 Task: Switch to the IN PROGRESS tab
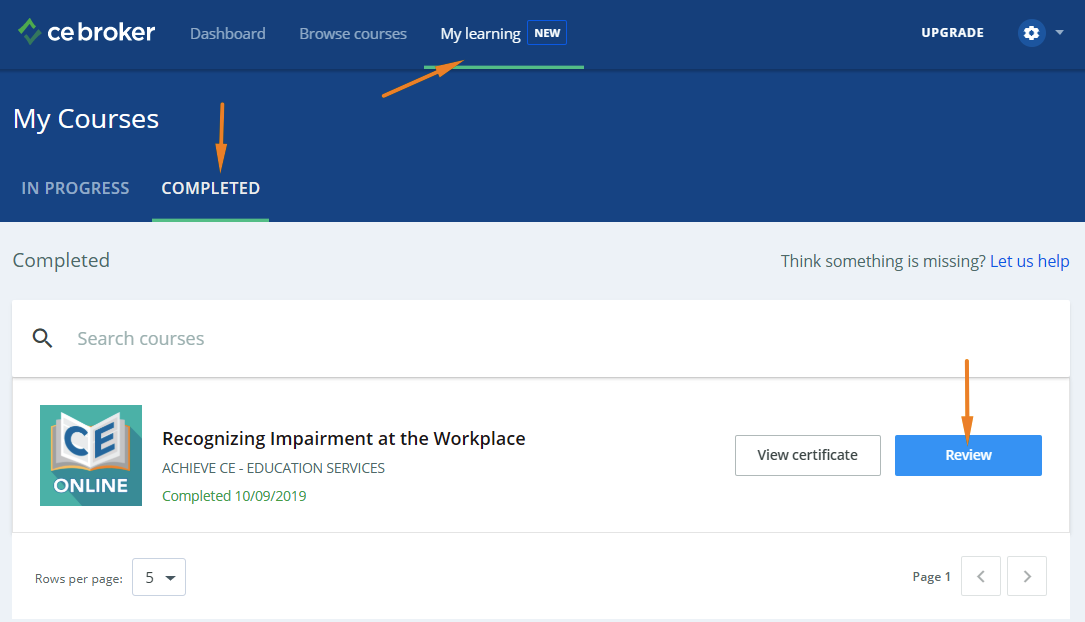pos(75,188)
